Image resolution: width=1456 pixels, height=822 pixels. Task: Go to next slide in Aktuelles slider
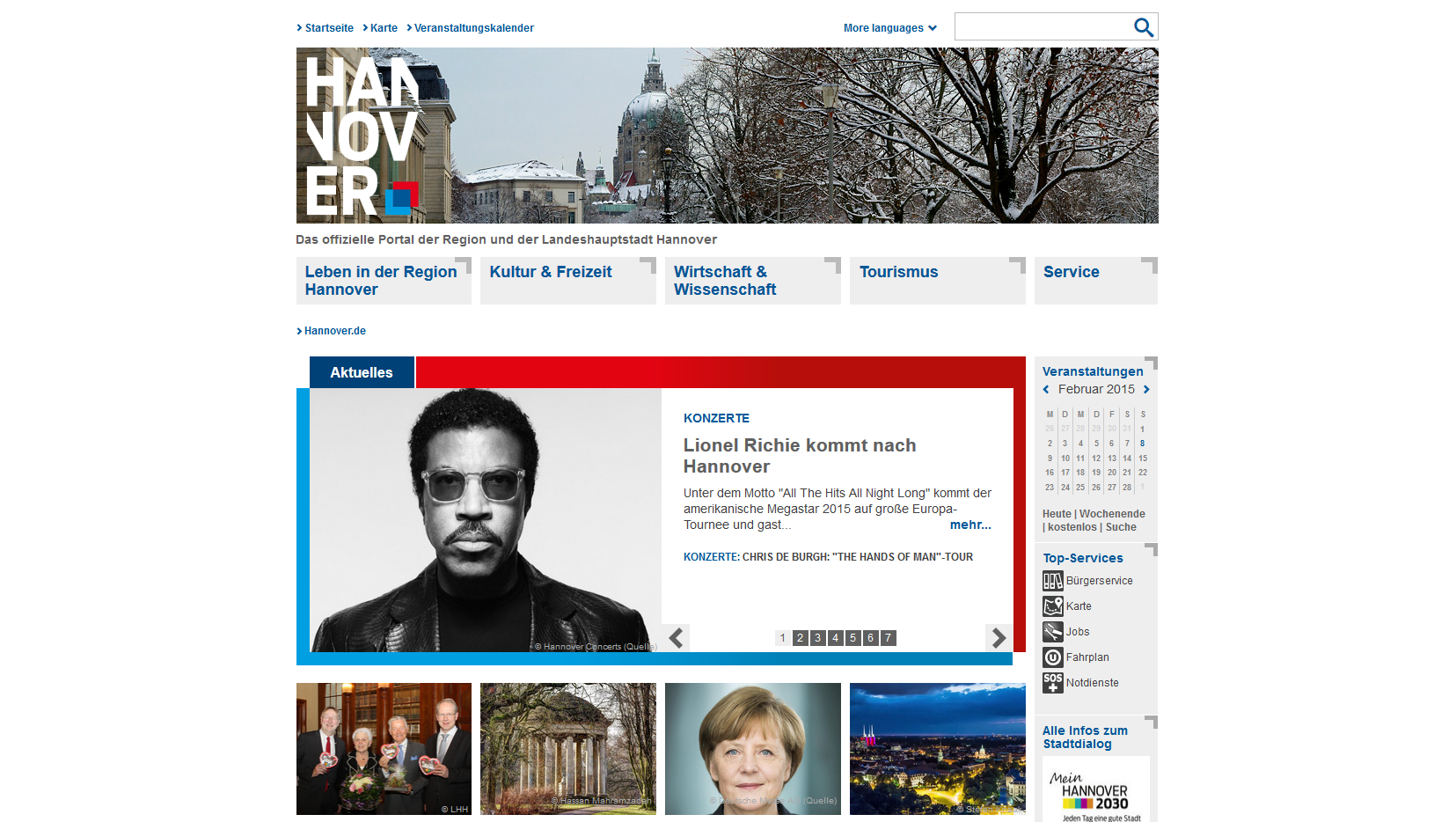point(999,638)
